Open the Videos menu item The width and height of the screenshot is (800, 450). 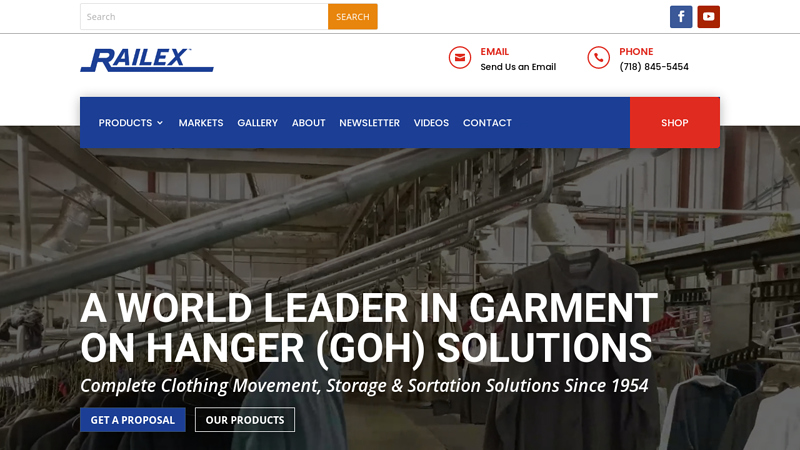tap(431, 123)
